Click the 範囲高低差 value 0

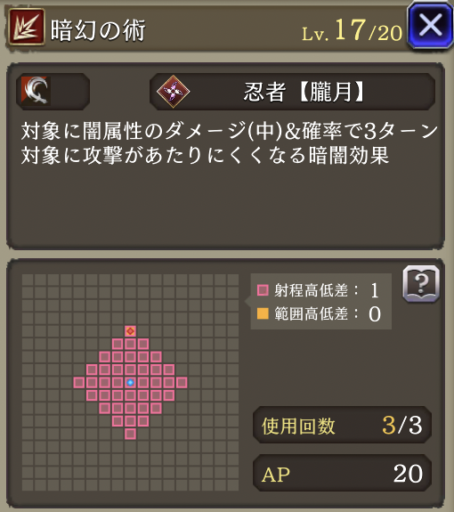(x=375, y=314)
